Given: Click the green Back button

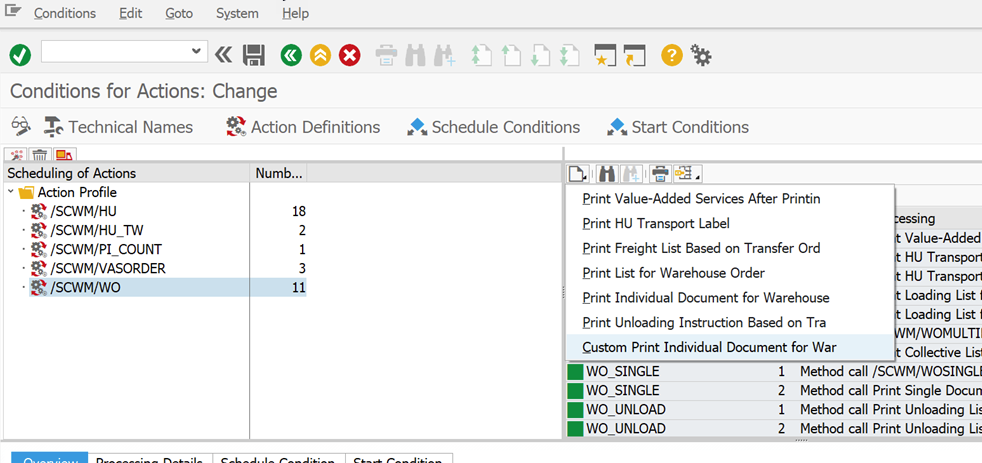Looking at the screenshot, I should click(x=290, y=55).
